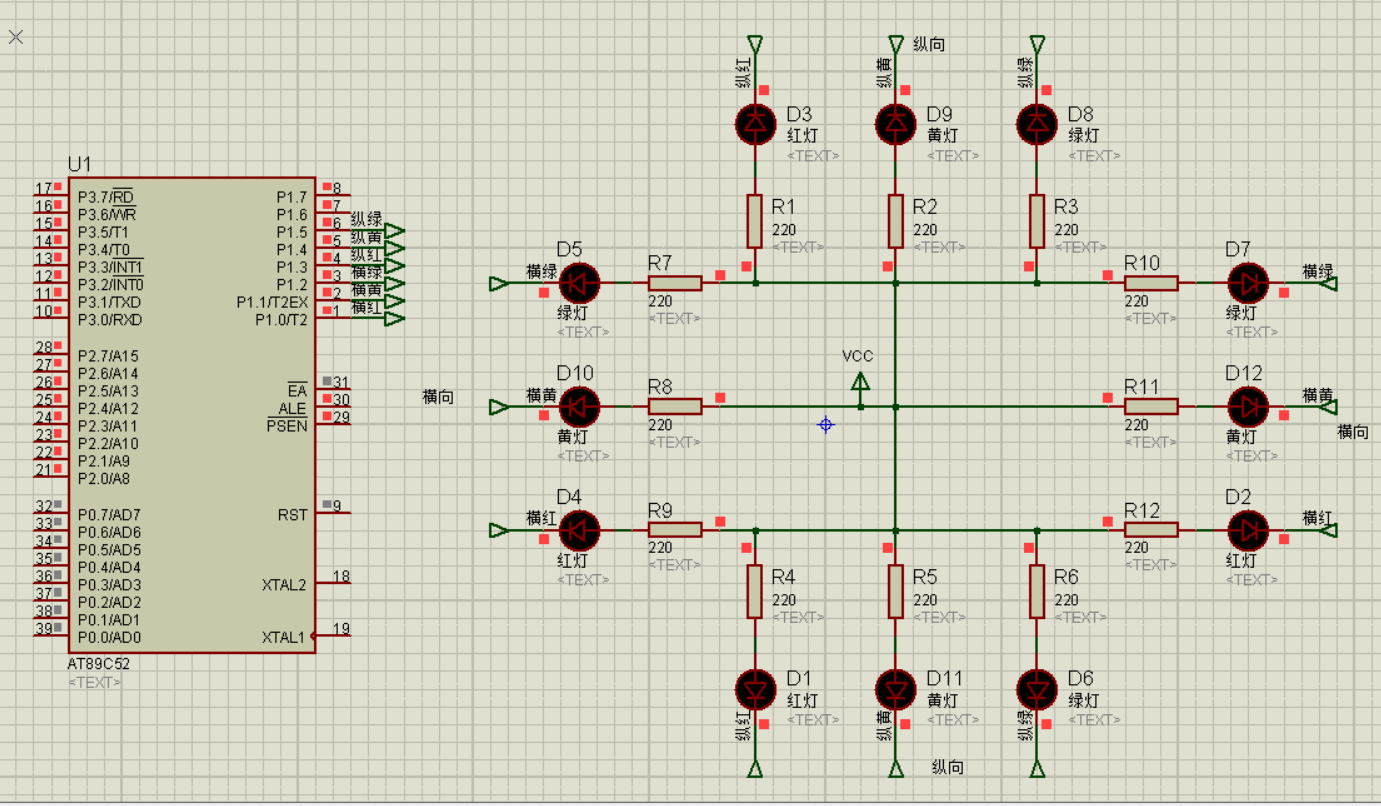Viewport: 1381px width, 806px height.
Task: Click the P1.7 pin label
Action: [x=292, y=196]
